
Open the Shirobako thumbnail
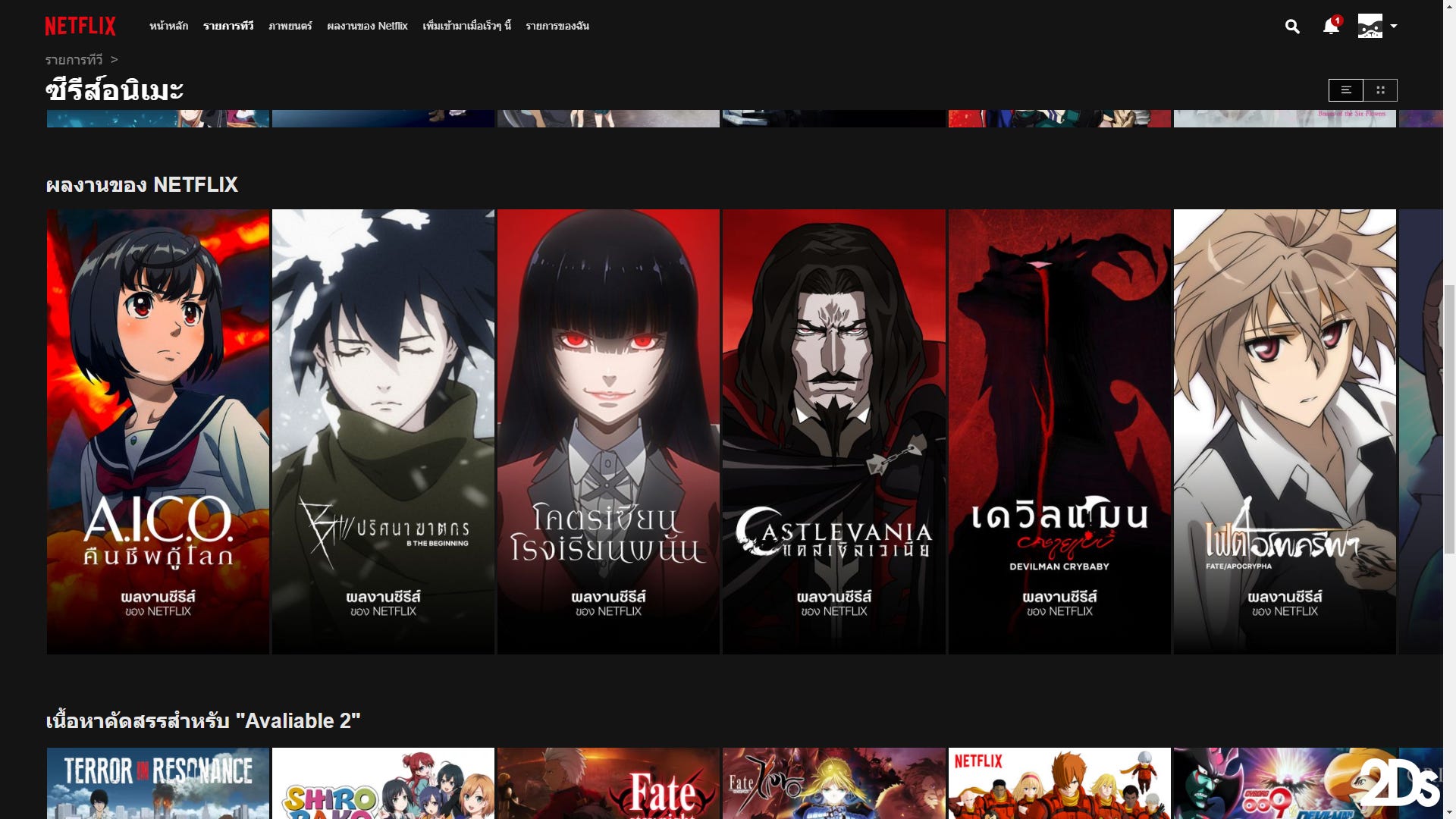point(383,783)
